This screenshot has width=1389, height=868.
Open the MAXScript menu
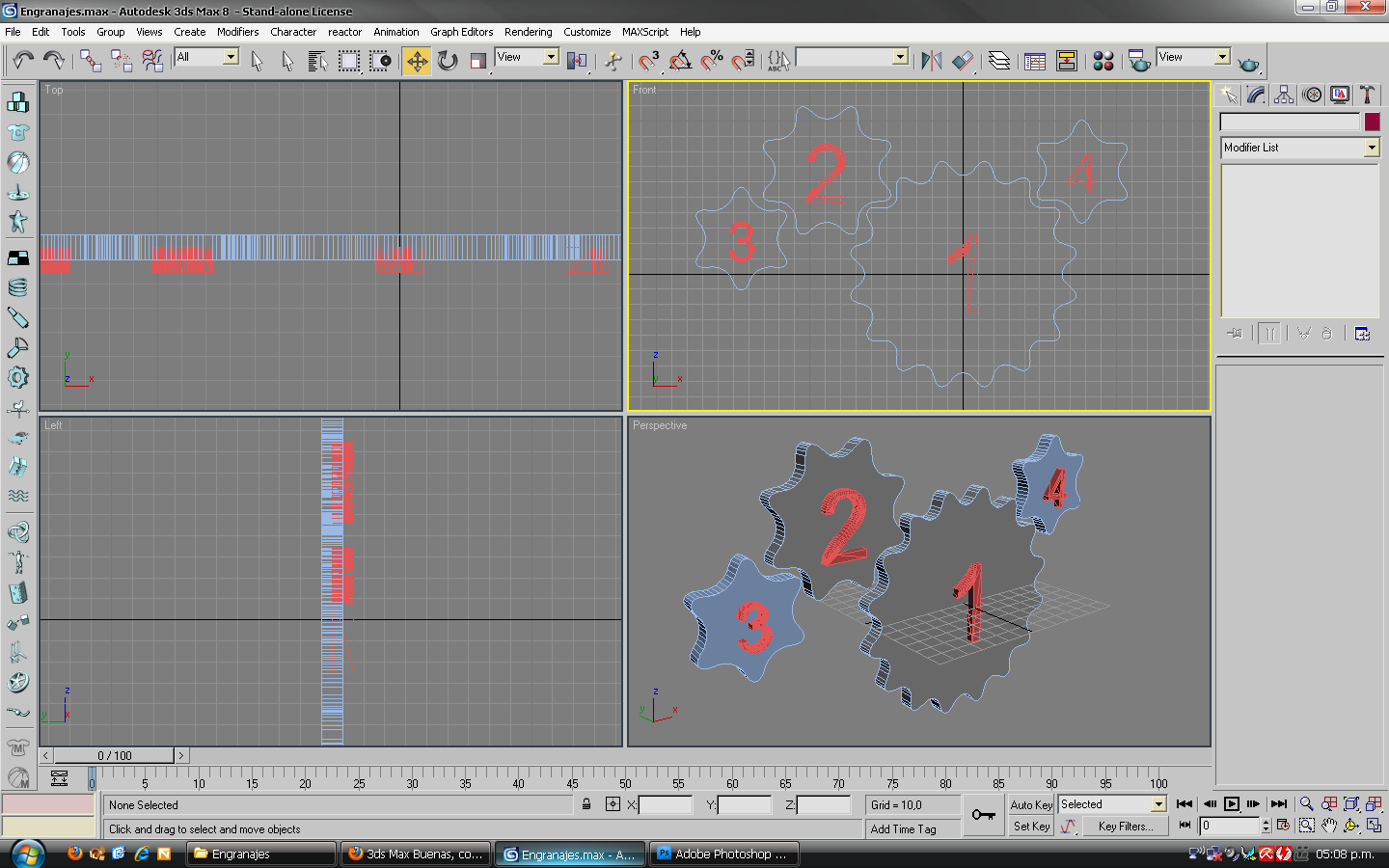[645, 32]
